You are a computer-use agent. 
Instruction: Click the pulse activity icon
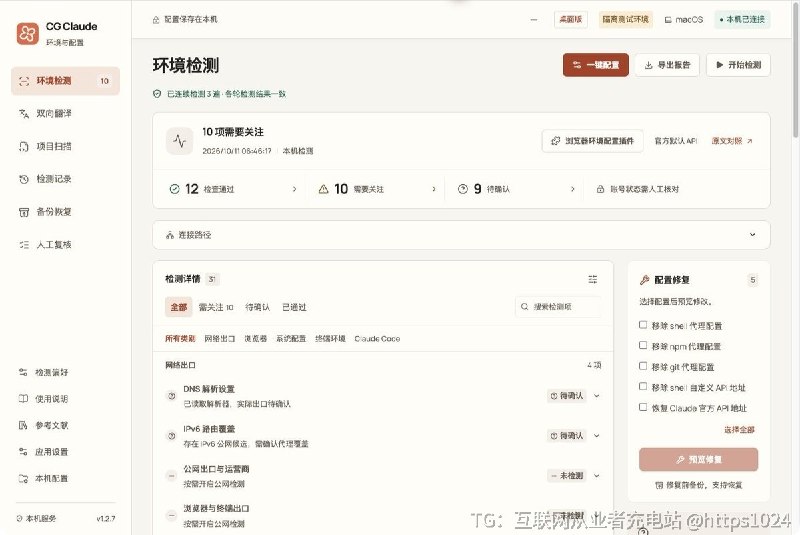[180, 141]
